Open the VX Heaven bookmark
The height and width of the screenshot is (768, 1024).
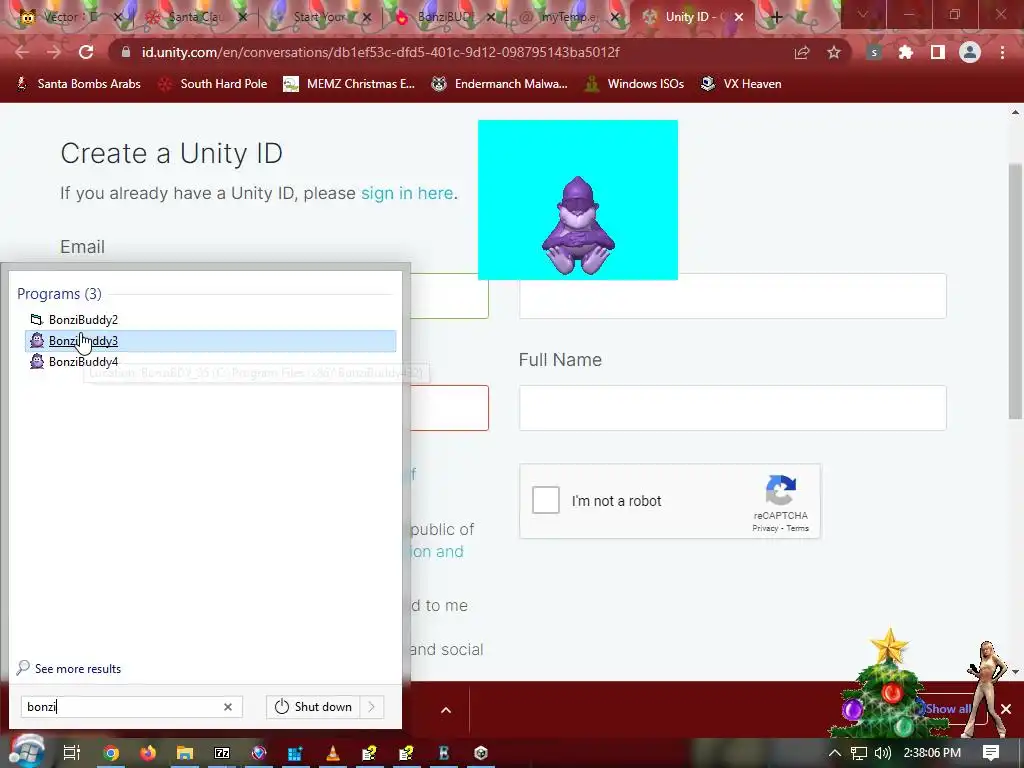[741, 84]
